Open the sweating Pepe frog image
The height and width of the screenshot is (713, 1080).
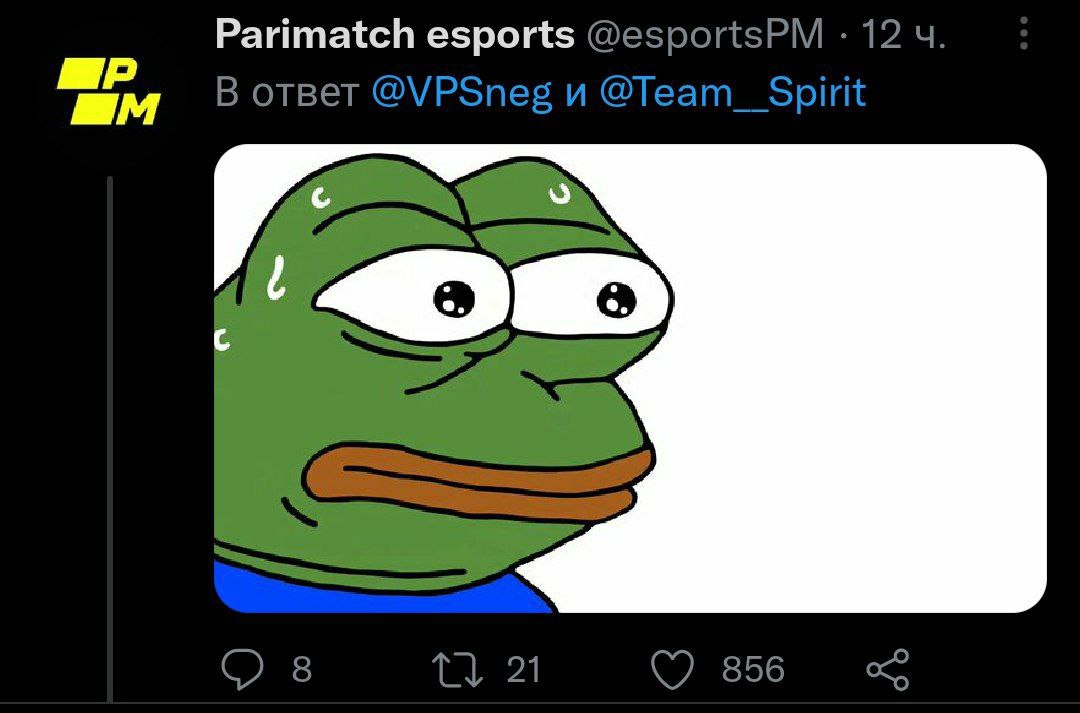(x=630, y=378)
